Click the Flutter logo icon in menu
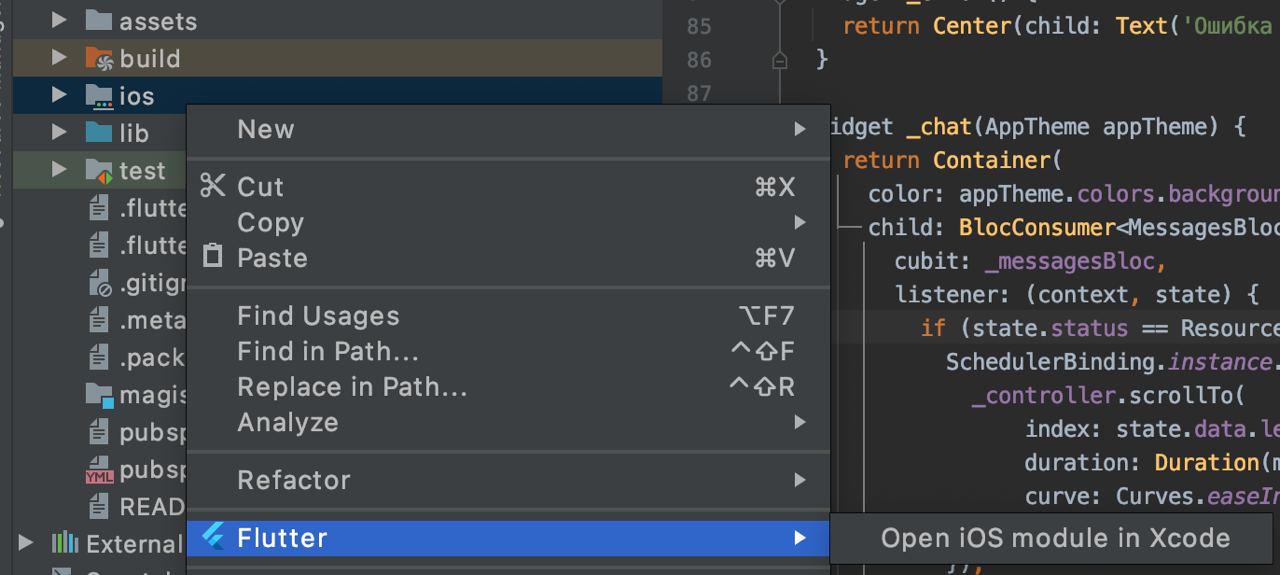The width and height of the screenshot is (1280, 575). (213, 538)
